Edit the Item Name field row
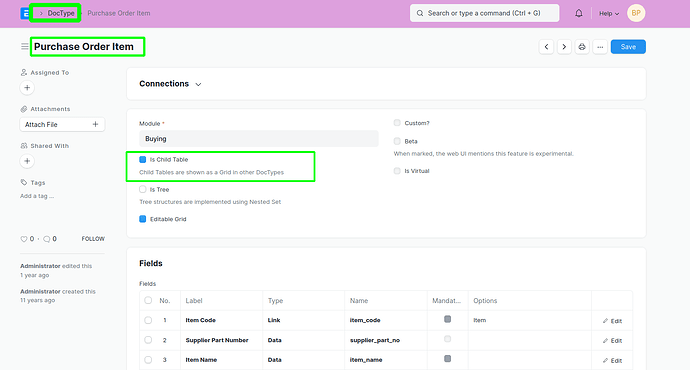Screen dimensions: 690x370 [613, 360]
